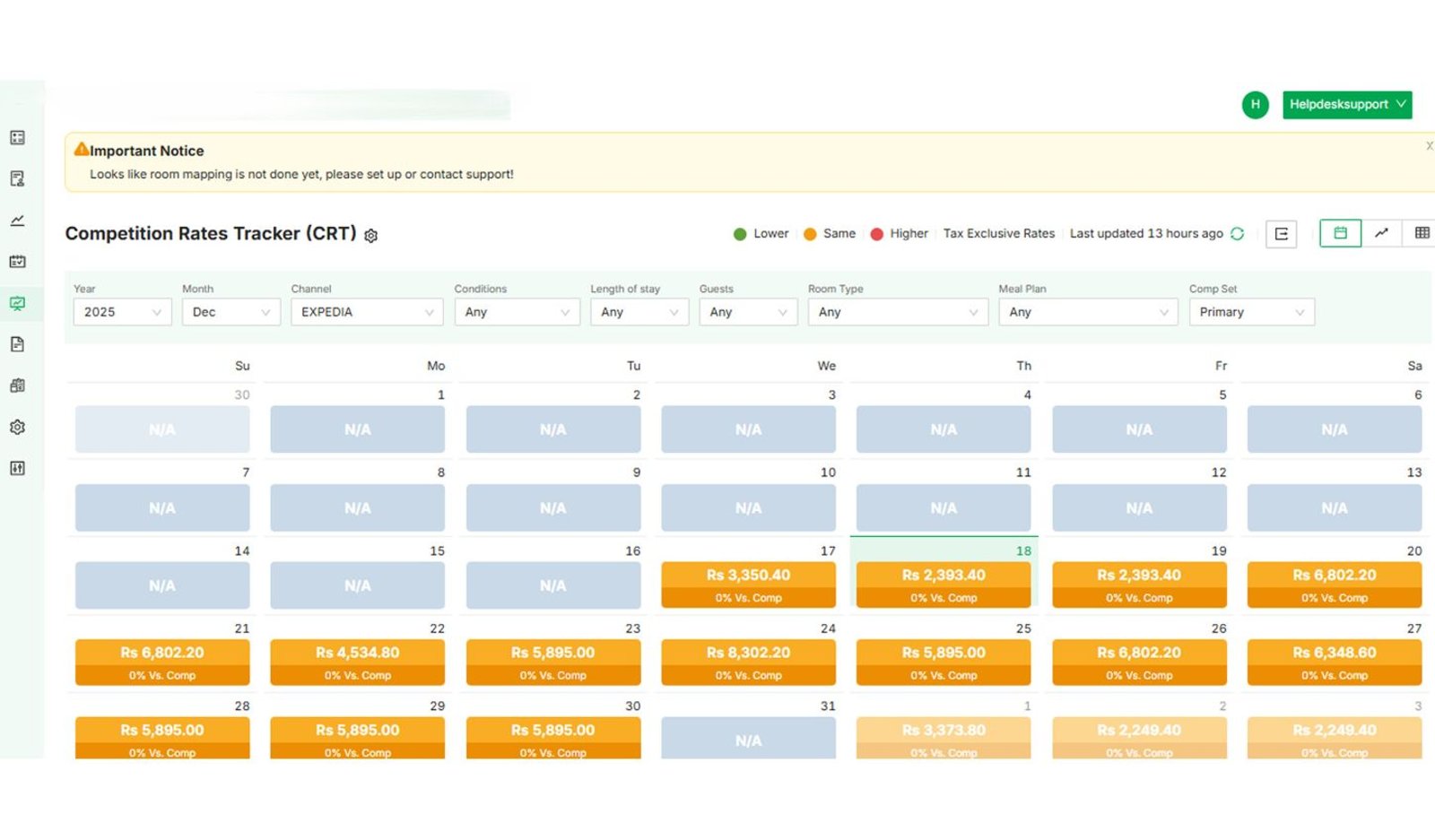Open Dec 25 rate cell
Screen dimensions: 1435x840
tap(944, 662)
